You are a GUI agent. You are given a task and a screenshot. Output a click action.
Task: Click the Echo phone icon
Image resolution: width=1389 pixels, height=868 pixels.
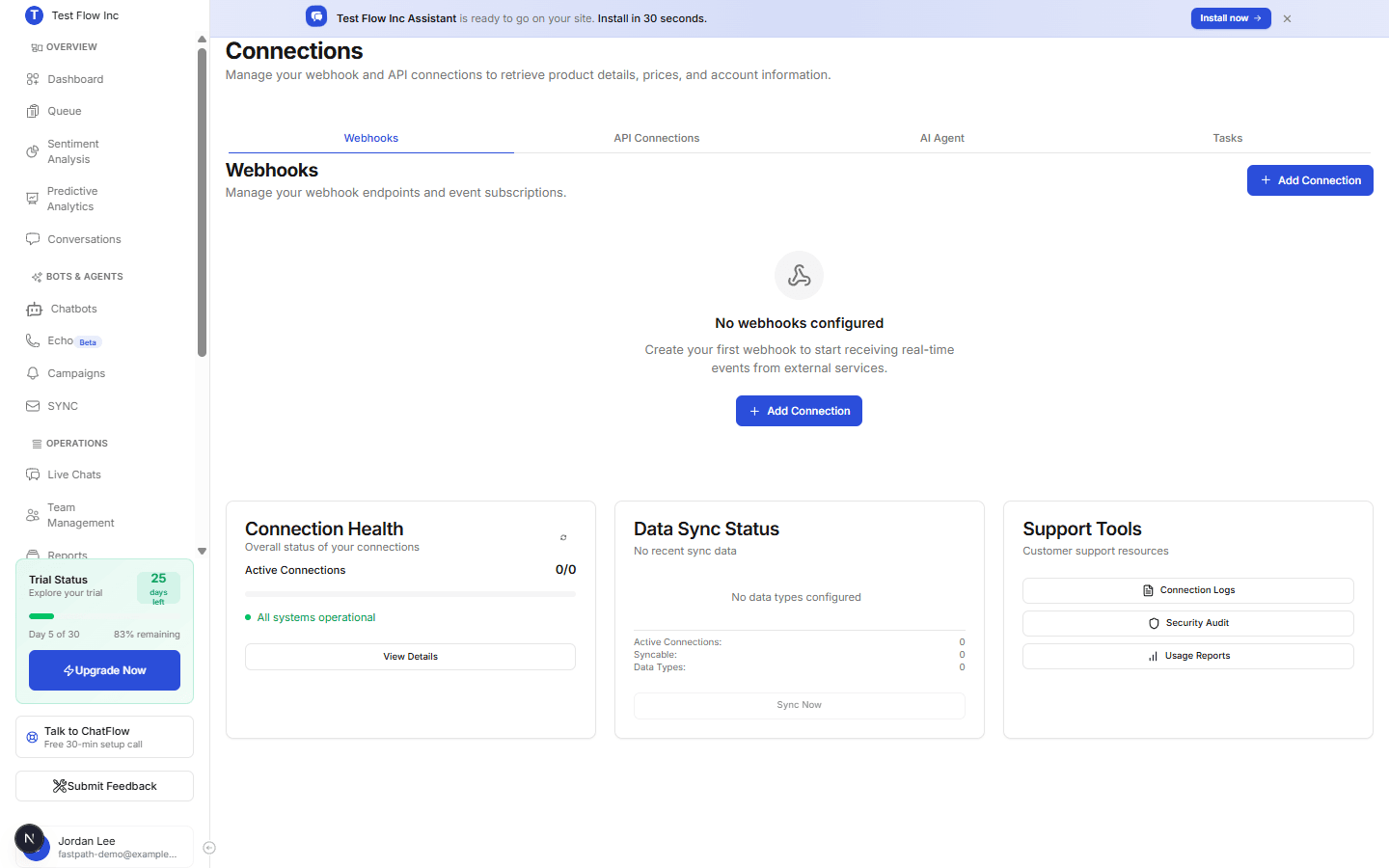(x=33, y=340)
